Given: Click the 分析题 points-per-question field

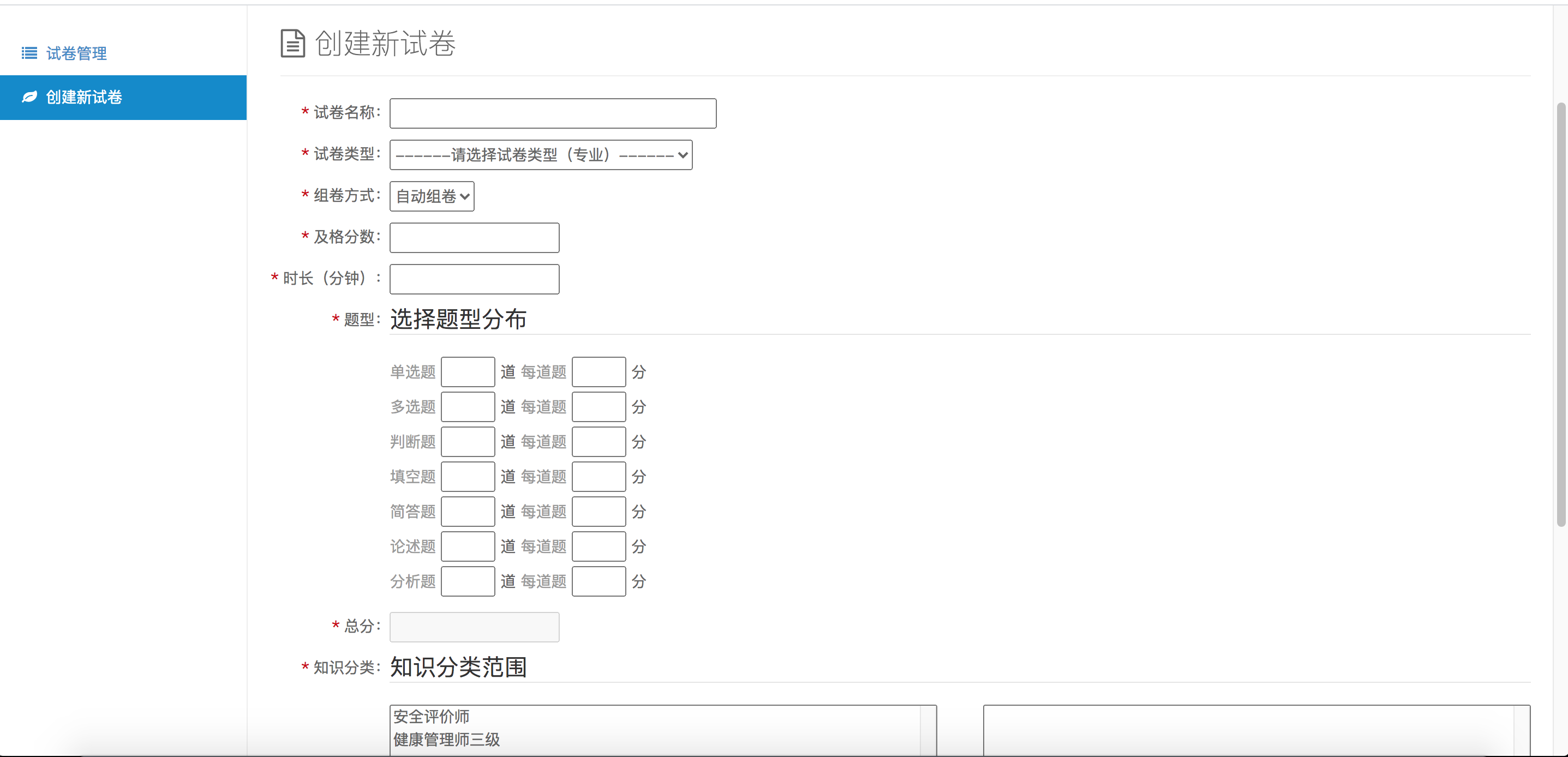Looking at the screenshot, I should (599, 582).
